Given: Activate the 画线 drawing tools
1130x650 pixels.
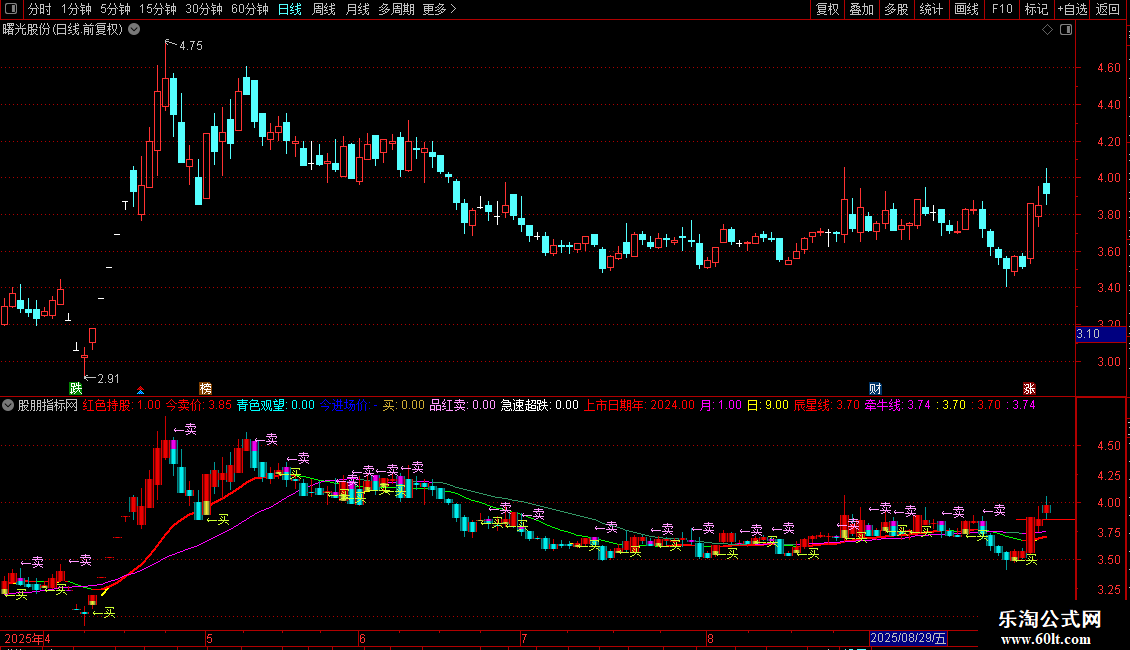Looking at the screenshot, I should tap(966, 9).
